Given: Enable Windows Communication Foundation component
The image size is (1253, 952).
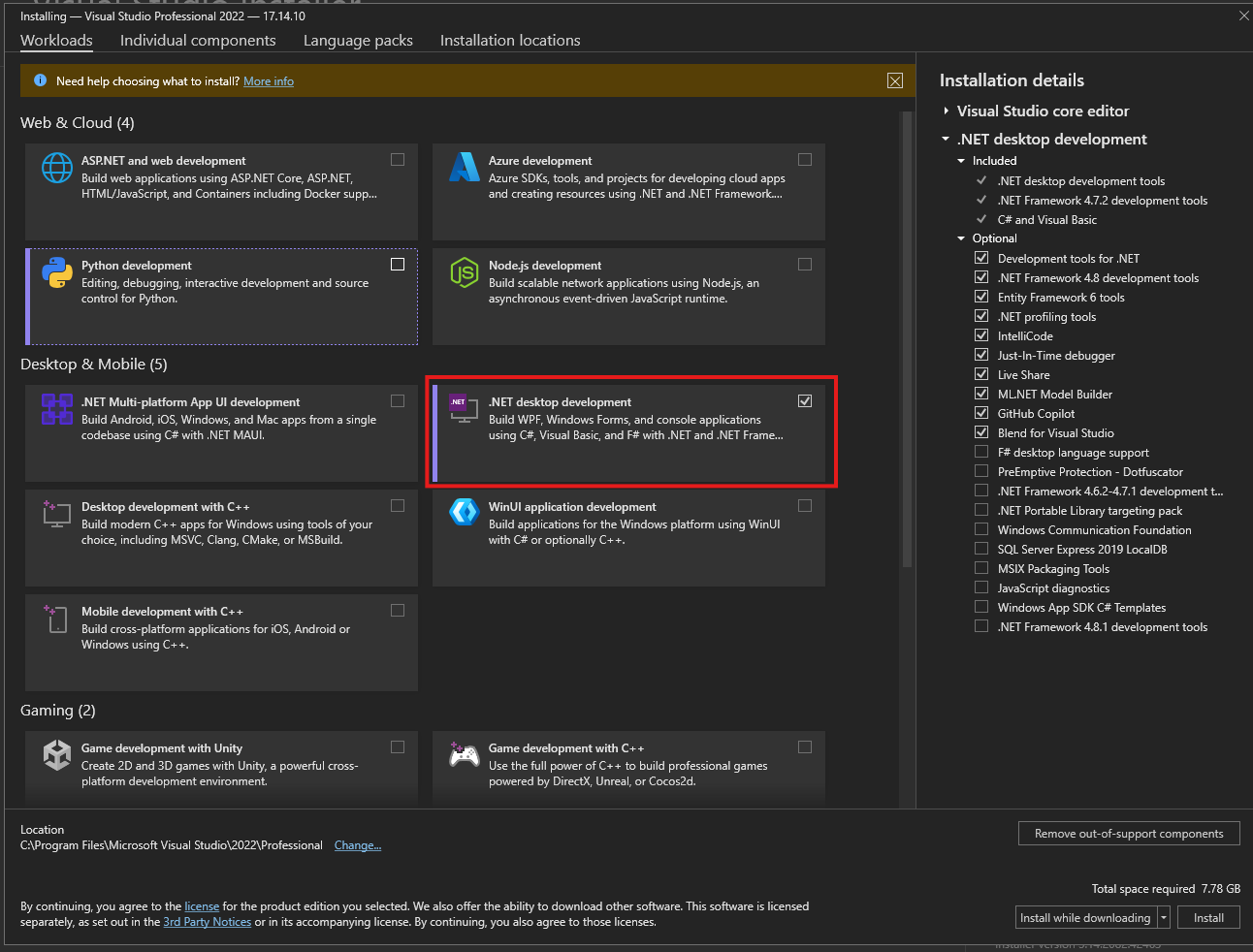Looking at the screenshot, I should 981,529.
